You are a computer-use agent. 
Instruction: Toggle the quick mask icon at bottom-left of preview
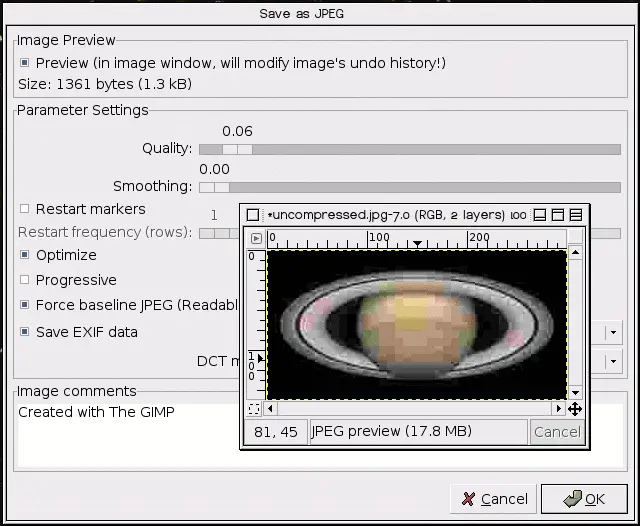tap(254, 409)
